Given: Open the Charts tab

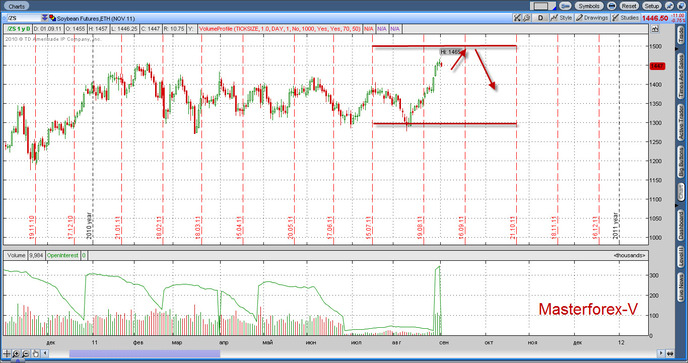Looking at the screenshot, I should click(x=17, y=6).
